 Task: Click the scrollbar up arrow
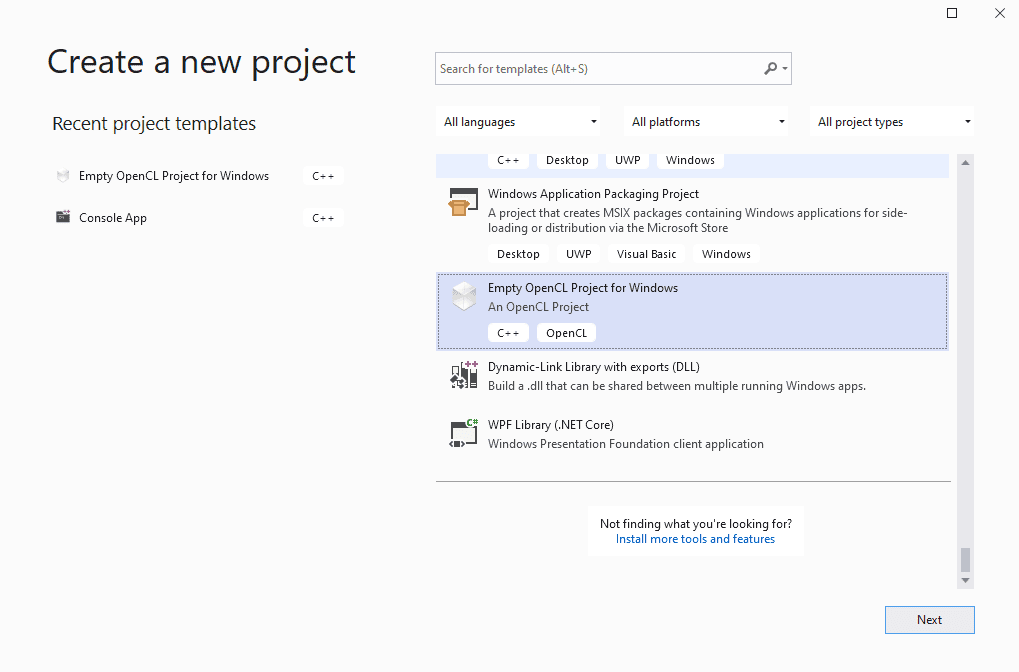[965, 162]
